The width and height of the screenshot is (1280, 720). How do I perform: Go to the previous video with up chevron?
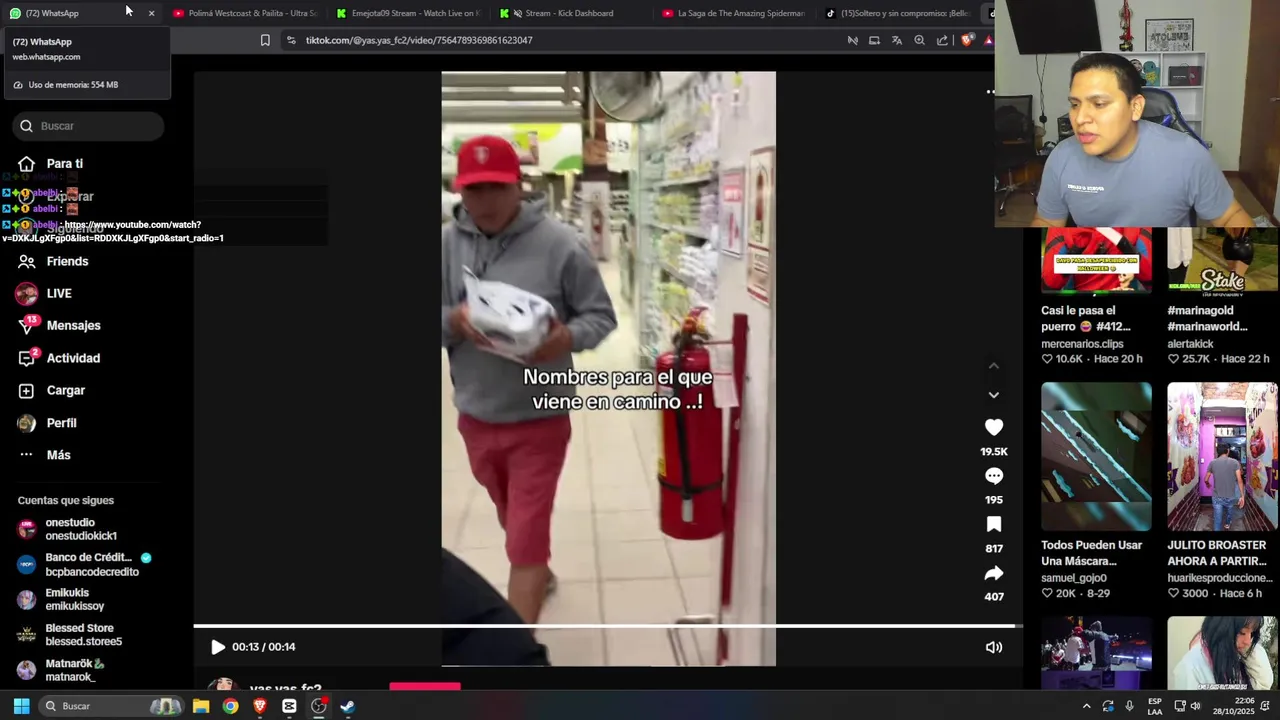[993, 366]
